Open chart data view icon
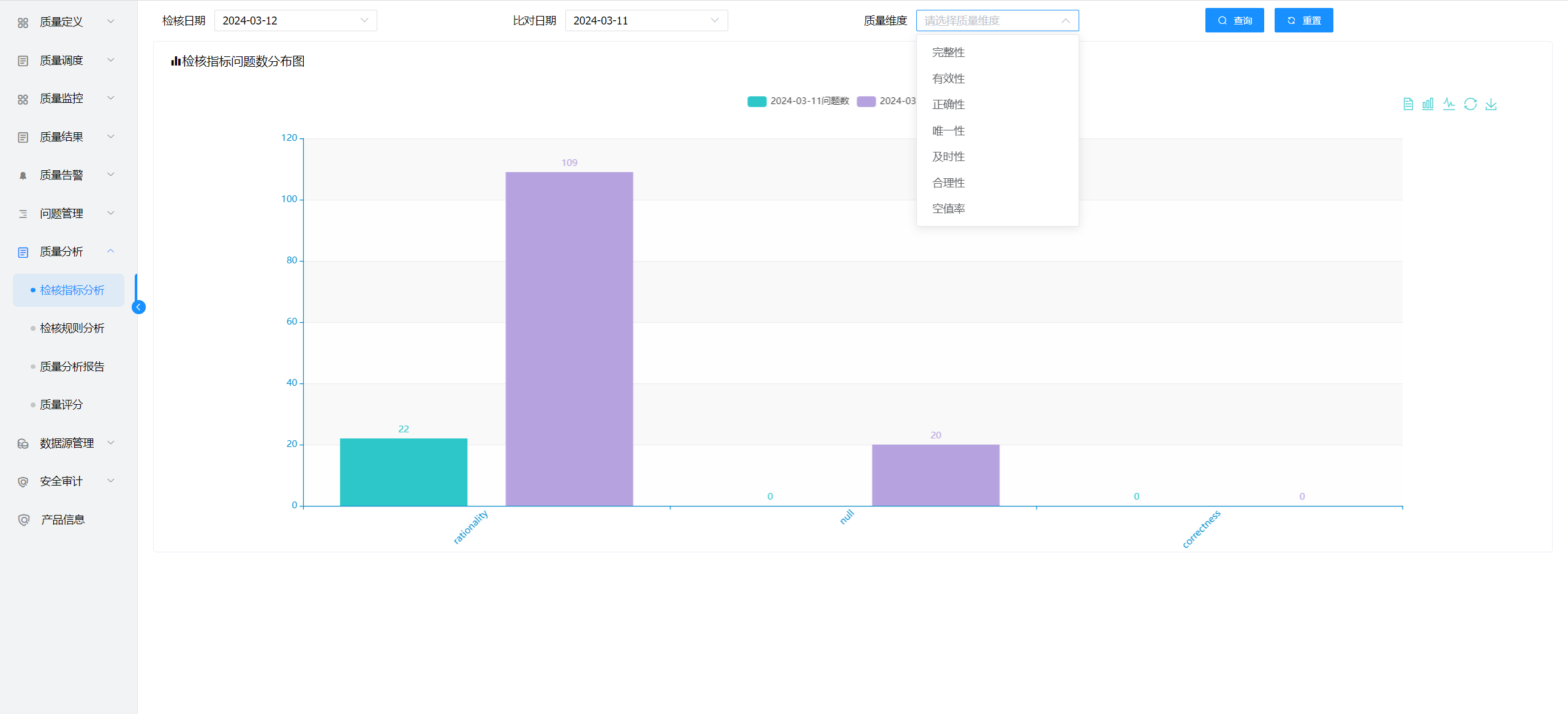1568x714 pixels. [1408, 104]
